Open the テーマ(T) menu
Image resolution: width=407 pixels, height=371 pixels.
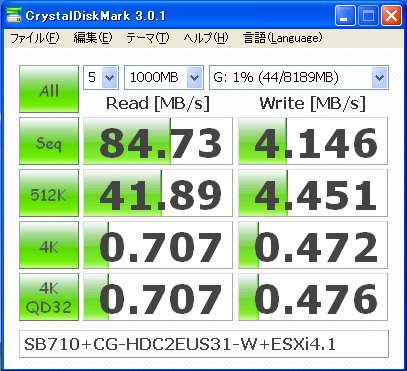coord(148,38)
